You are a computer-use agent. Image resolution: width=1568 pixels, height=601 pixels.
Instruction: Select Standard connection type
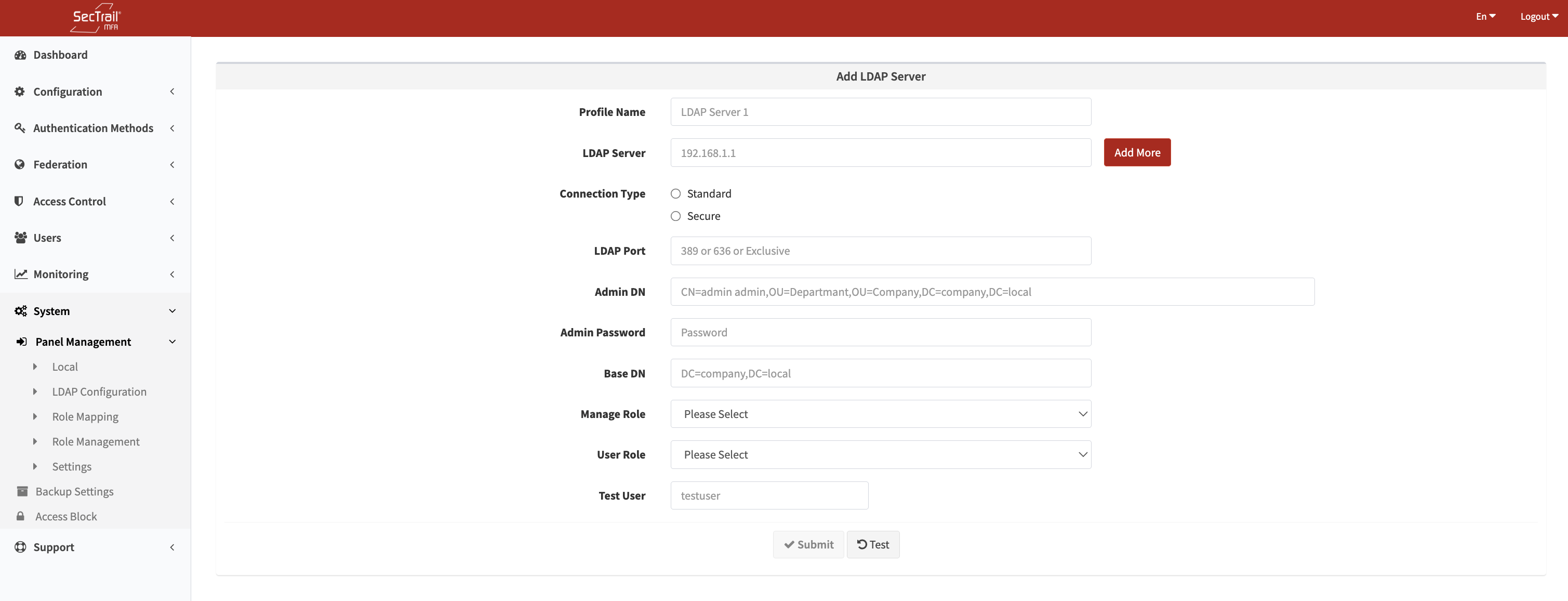click(675, 193)
